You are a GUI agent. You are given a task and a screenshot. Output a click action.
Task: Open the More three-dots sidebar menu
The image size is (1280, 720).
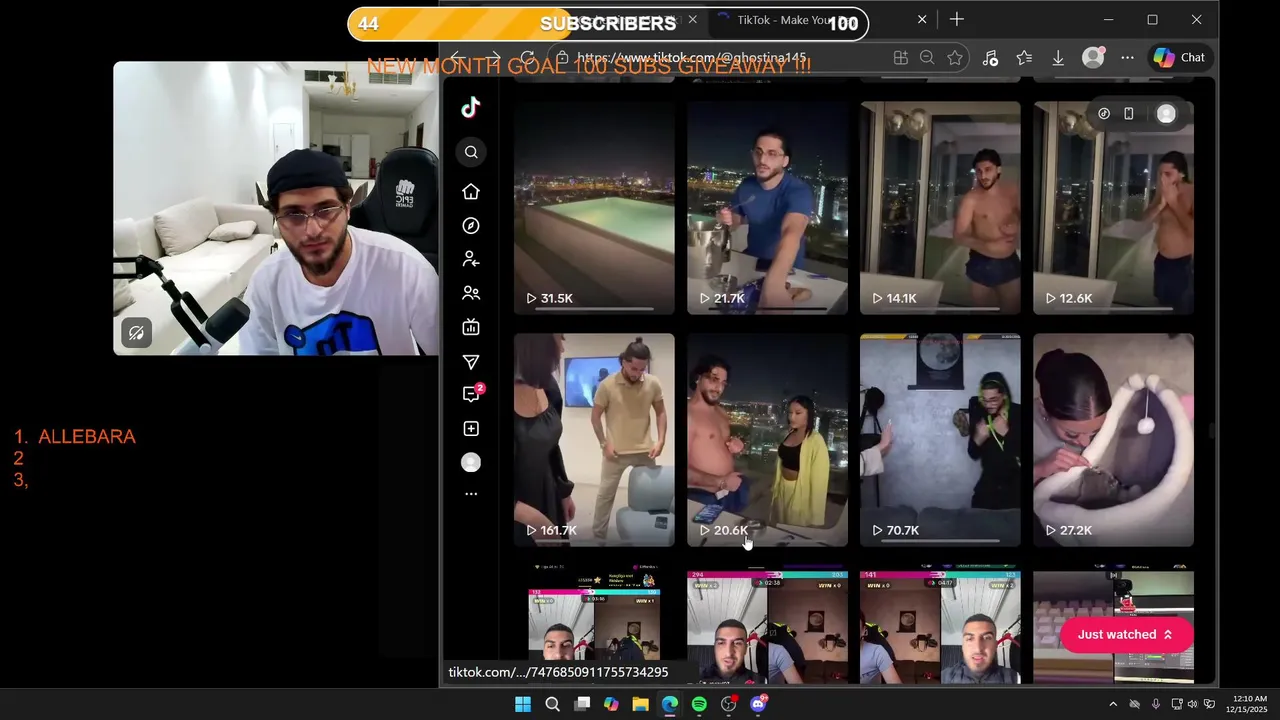click(x=471, y=494)
